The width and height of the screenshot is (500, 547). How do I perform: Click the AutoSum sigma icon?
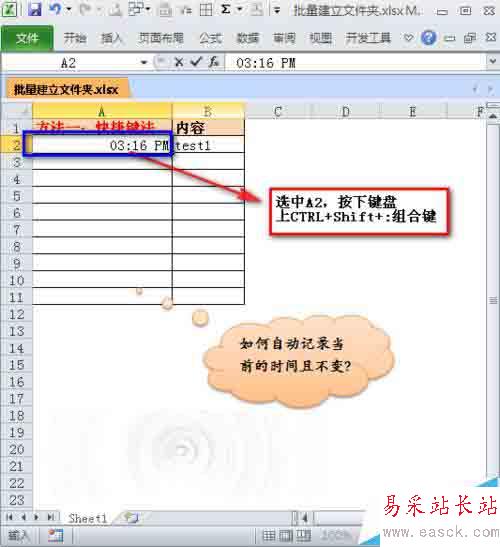pos(226,9)
